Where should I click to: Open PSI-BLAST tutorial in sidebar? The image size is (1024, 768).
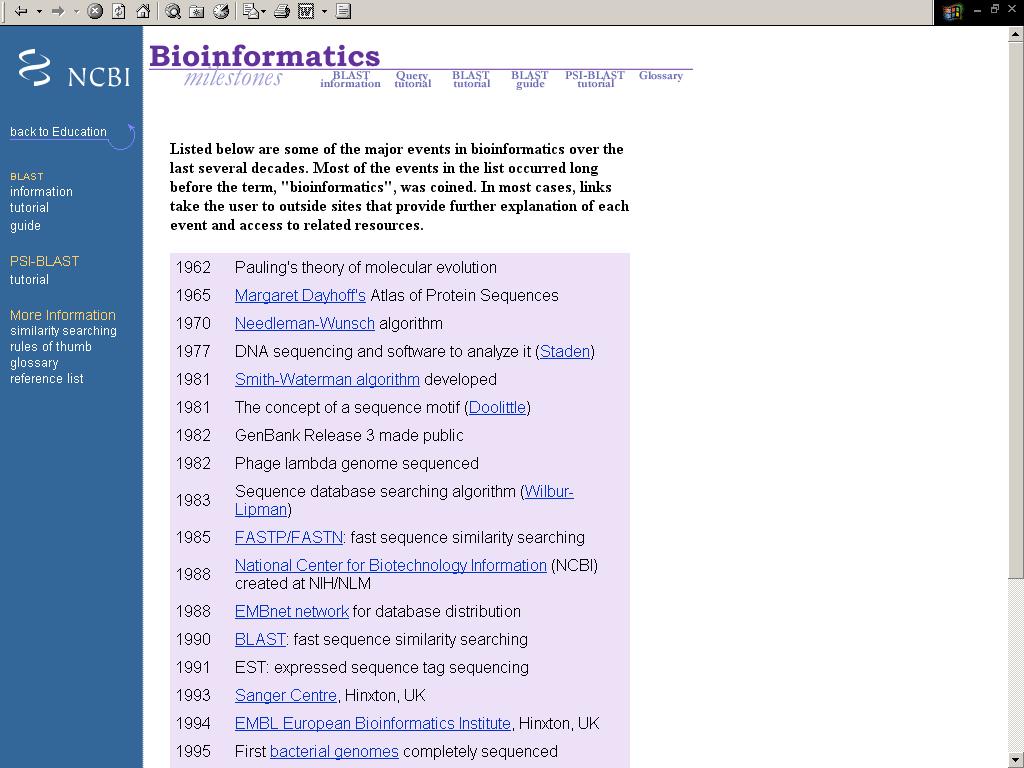pyautogui.click(x=29, y=280)
